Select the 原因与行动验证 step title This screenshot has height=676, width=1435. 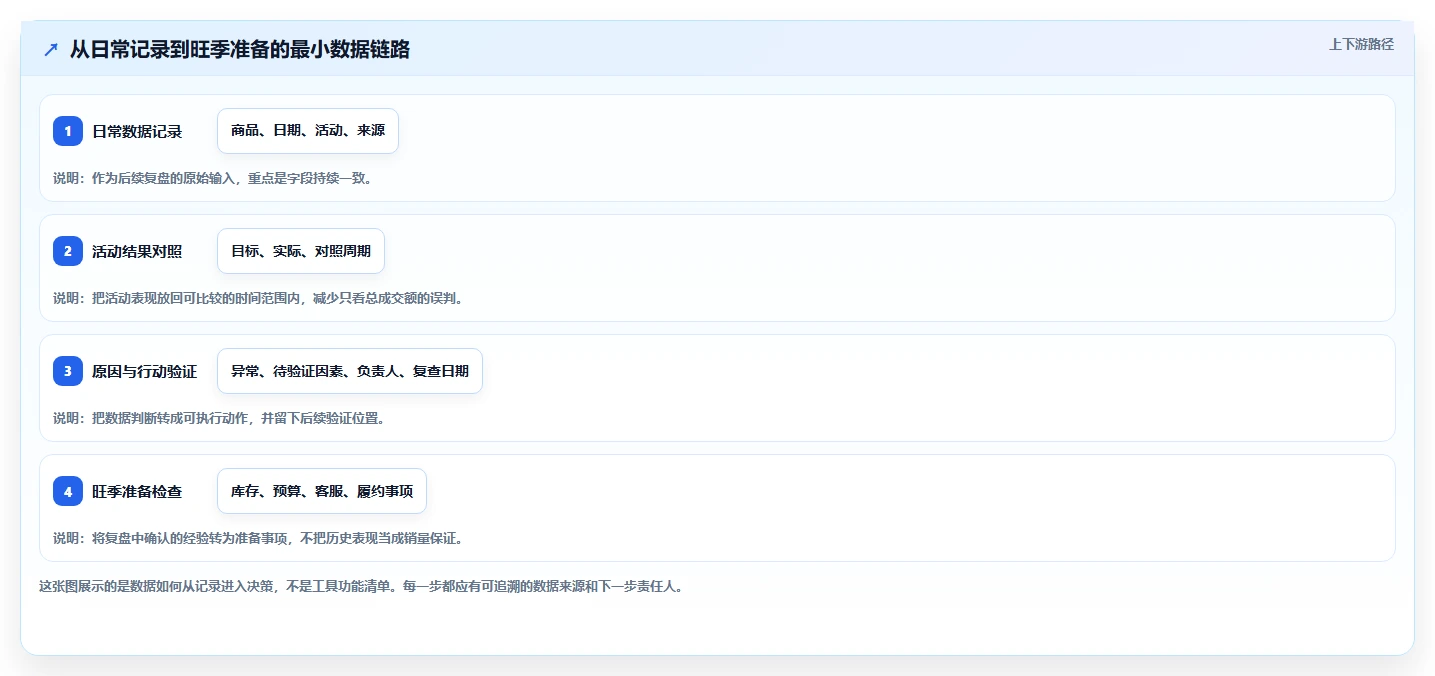(x=144, y=371)
